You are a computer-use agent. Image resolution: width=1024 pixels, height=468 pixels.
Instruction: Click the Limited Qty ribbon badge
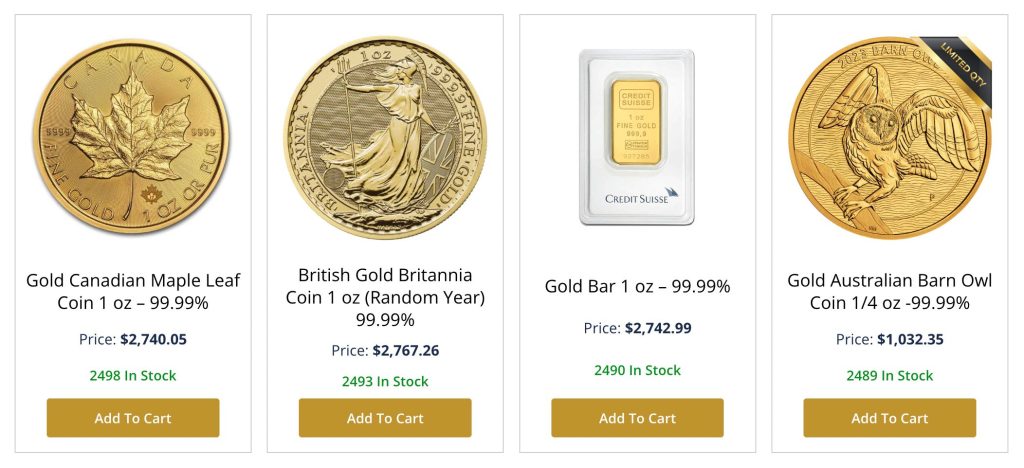pos(964,68)
